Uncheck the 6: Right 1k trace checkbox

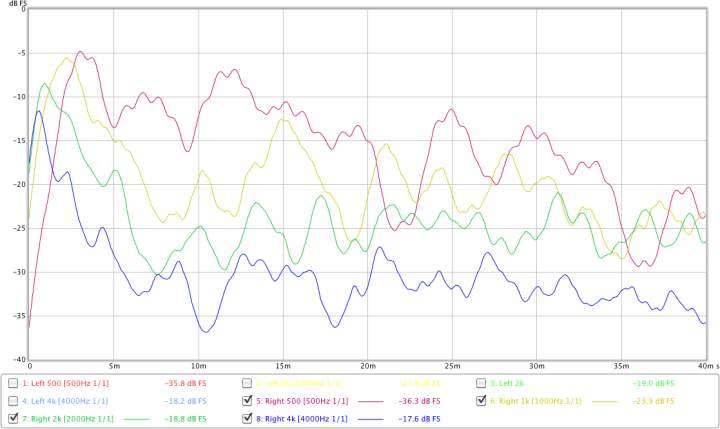click(x=481, y=401)
